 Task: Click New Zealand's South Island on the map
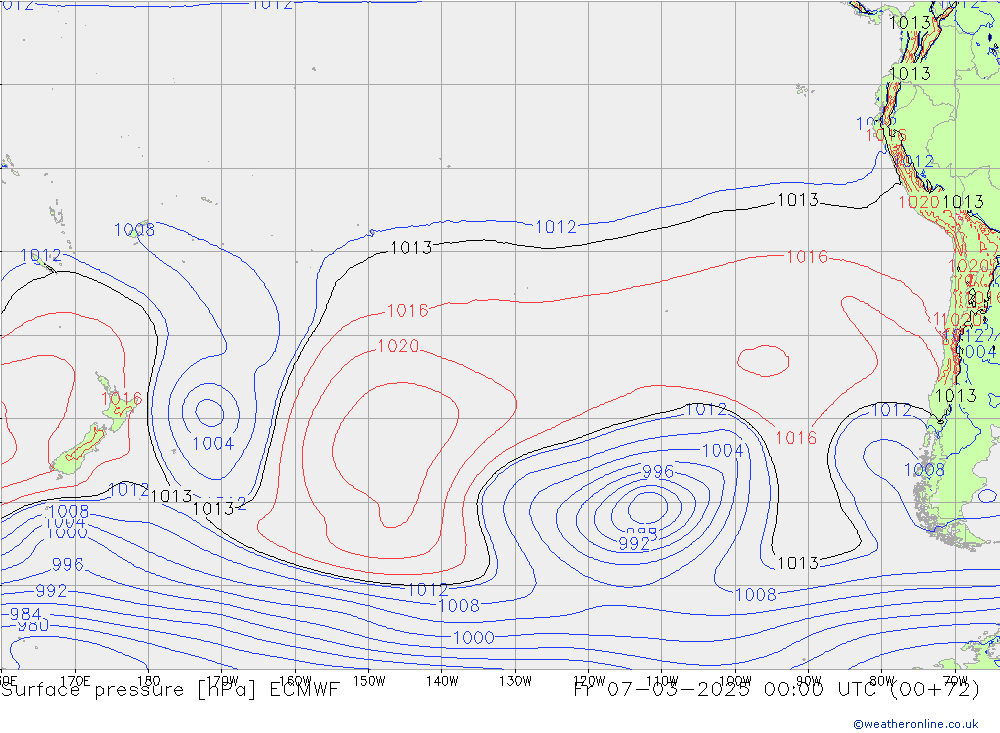click(80, 451)
